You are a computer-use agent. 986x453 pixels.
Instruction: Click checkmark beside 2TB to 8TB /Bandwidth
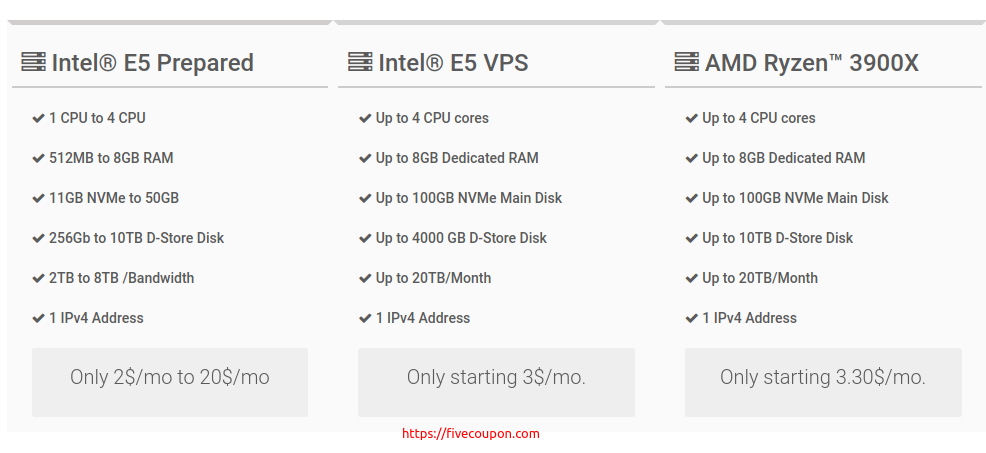point(38,278)
